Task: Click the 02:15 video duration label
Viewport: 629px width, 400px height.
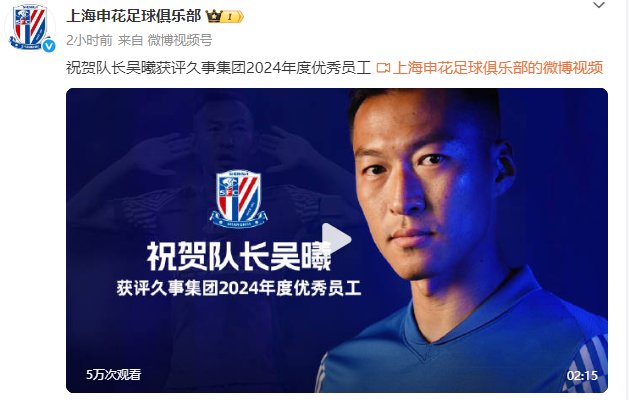Action: pos(582,376)
